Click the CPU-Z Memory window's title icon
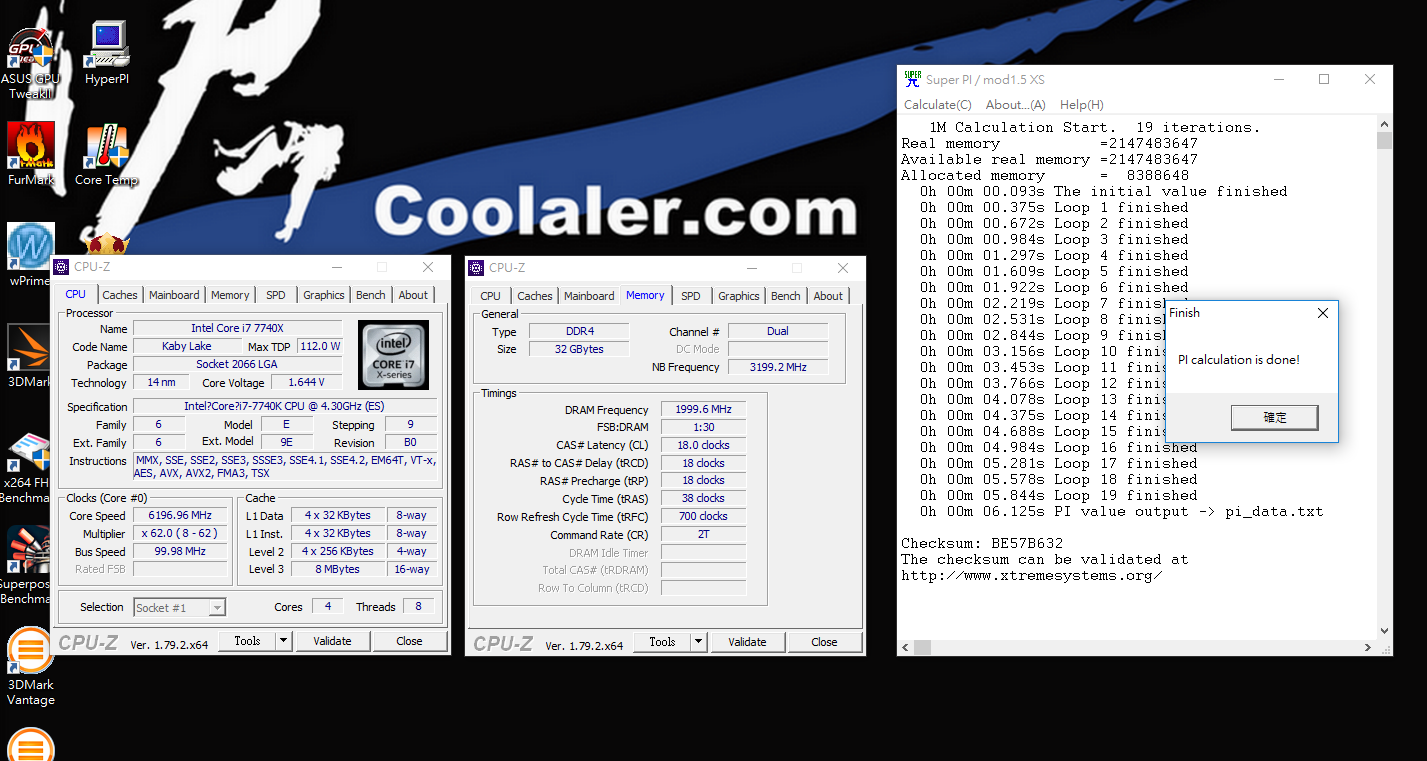 [477, 267]
